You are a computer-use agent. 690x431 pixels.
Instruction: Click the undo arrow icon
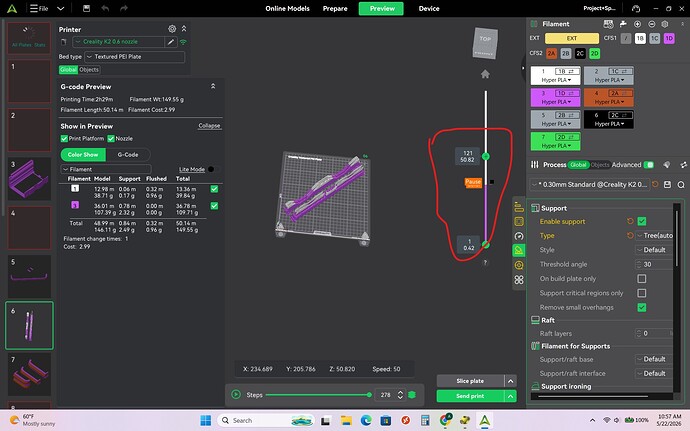(x=105, y=8)
